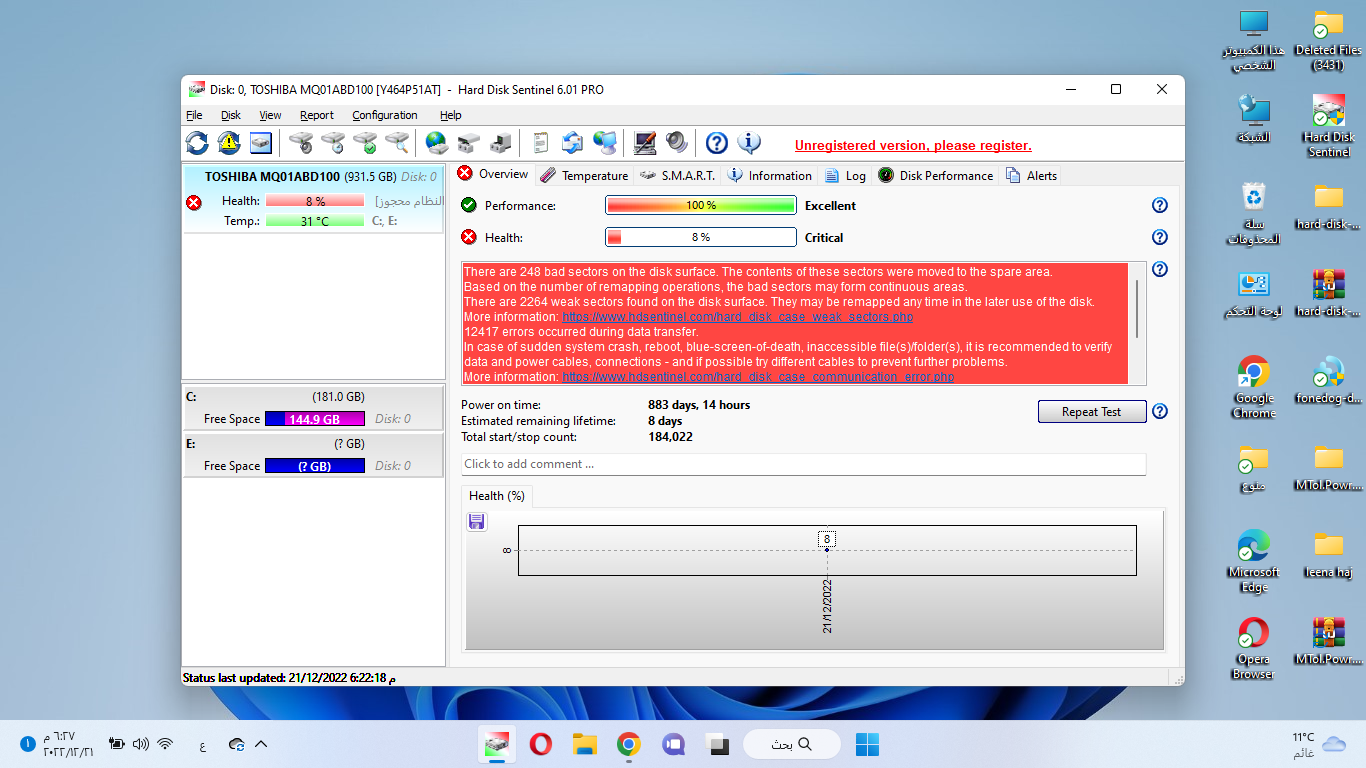Click the temperature 31 °C bar in disk list
The width and height of the screenshot is (1366, 768).
(x=315, y=221)
